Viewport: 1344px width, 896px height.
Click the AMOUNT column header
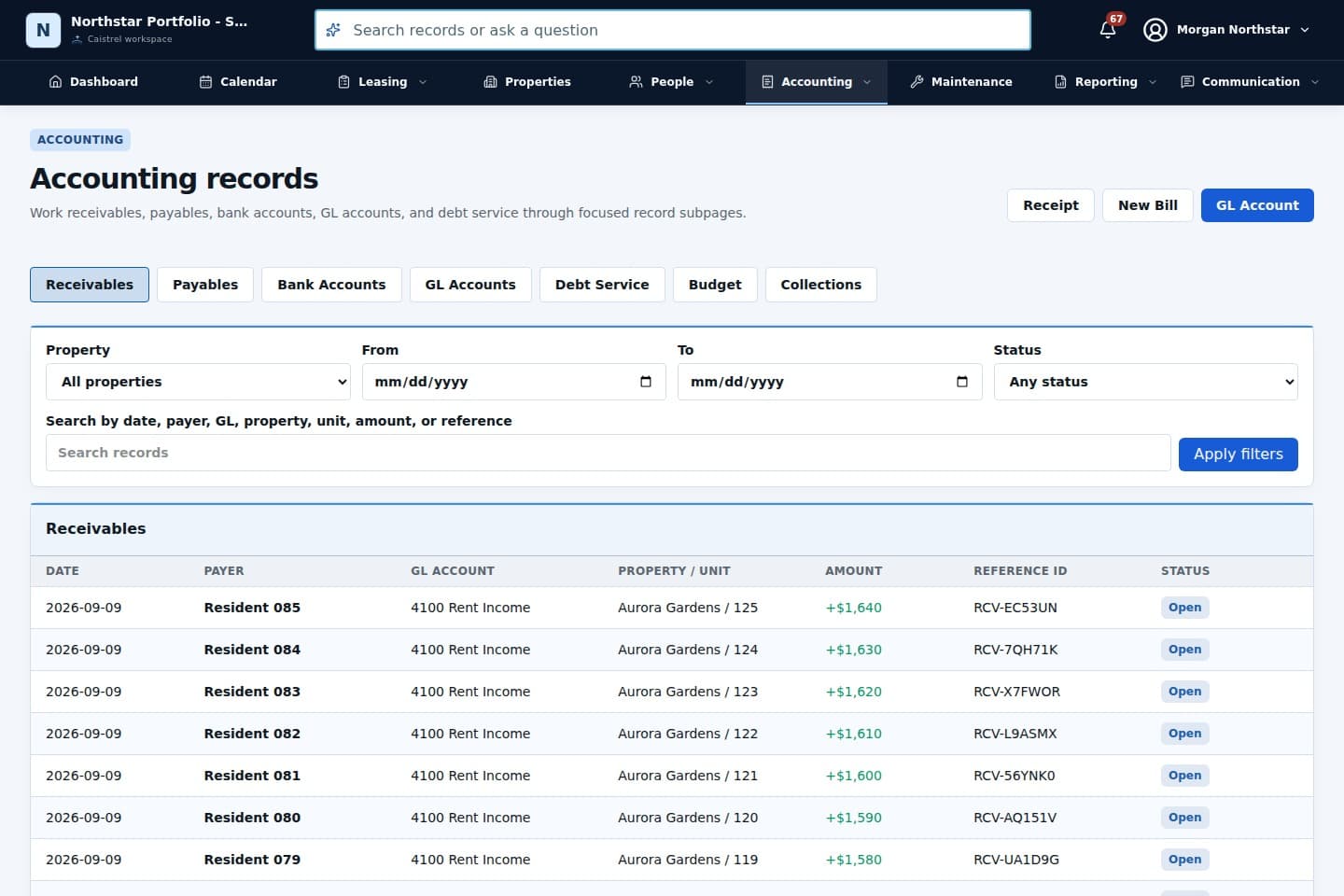(853, 571)
